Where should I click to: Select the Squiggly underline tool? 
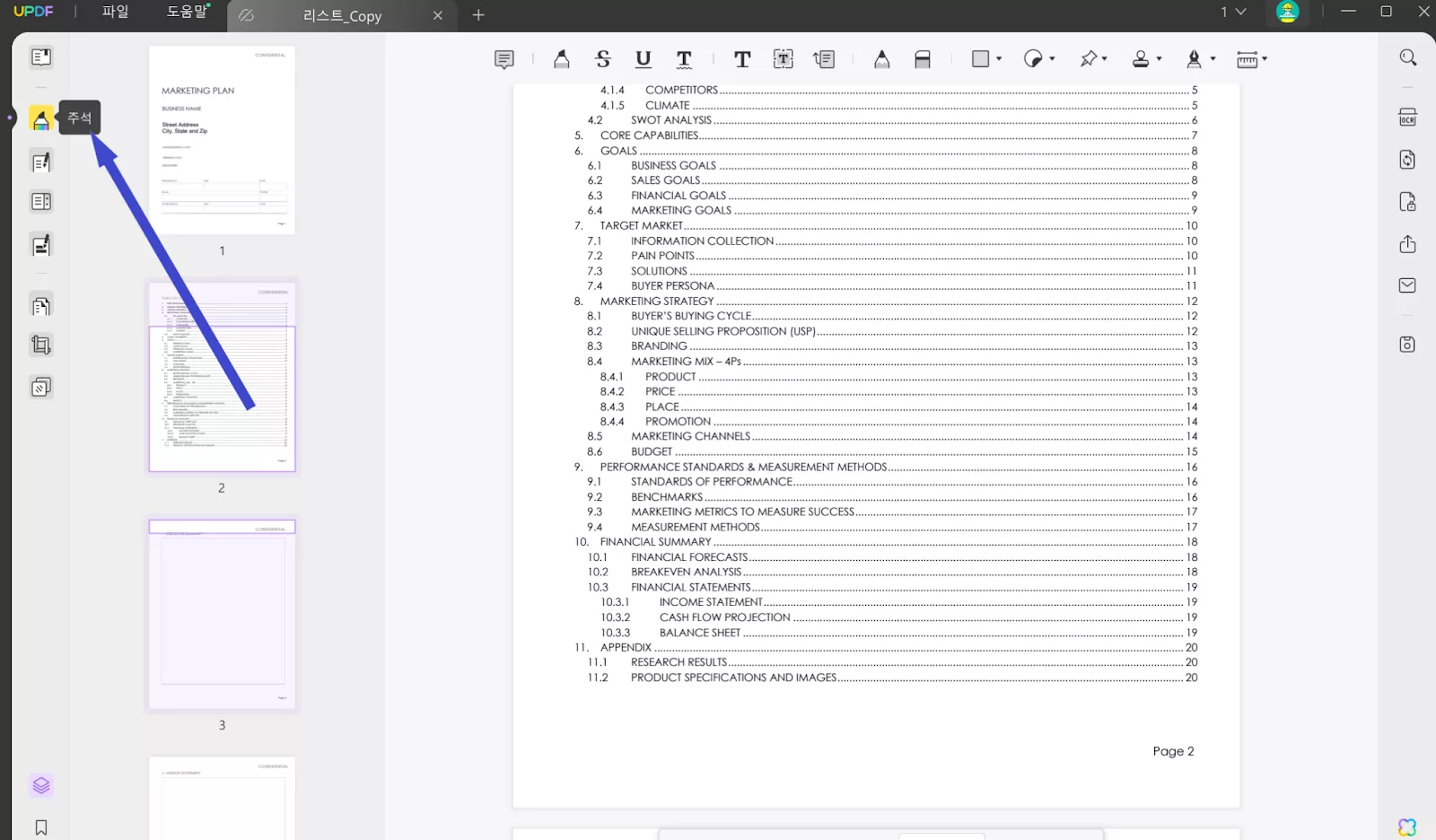click(684, 59)
